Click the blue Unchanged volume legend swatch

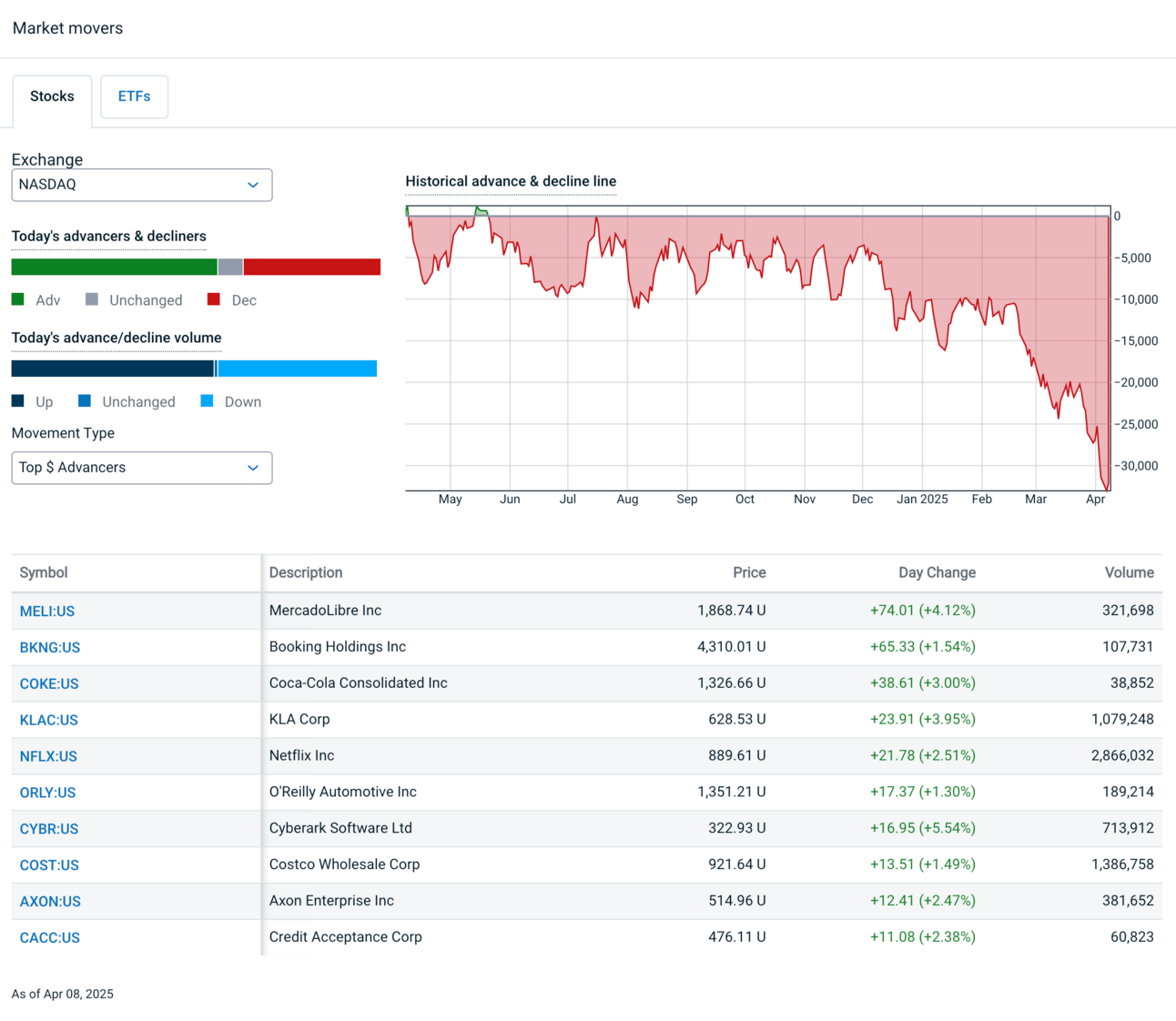85,400
